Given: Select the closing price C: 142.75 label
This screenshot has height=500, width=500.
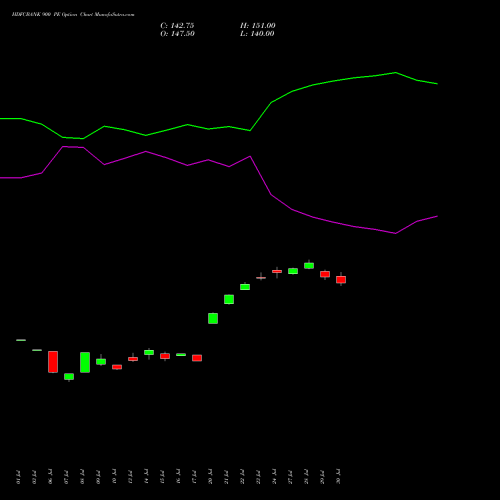Looking at the screenshot, I should 177,26.
